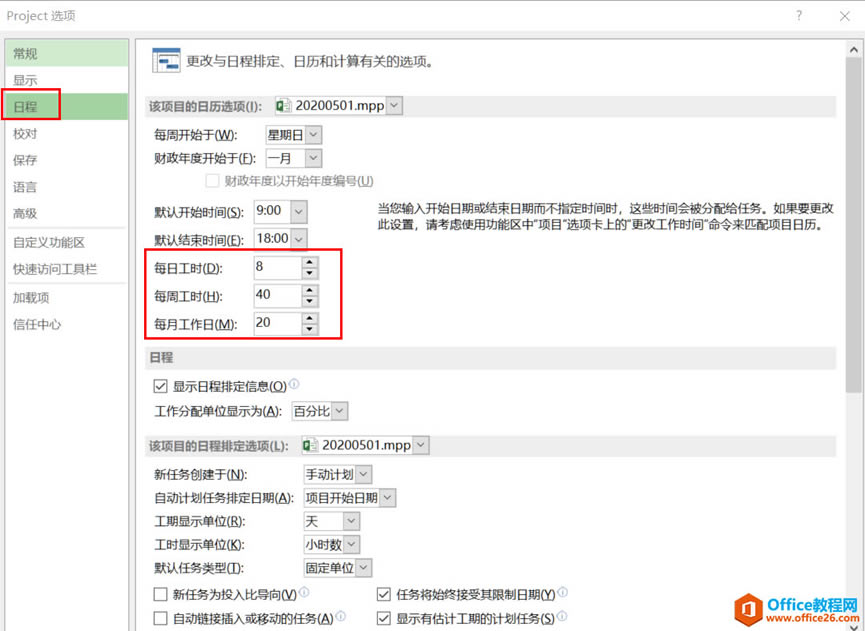This screenshot has height=631, width=865.
Task: Open the 高级 options category
Action: [66, 213]
